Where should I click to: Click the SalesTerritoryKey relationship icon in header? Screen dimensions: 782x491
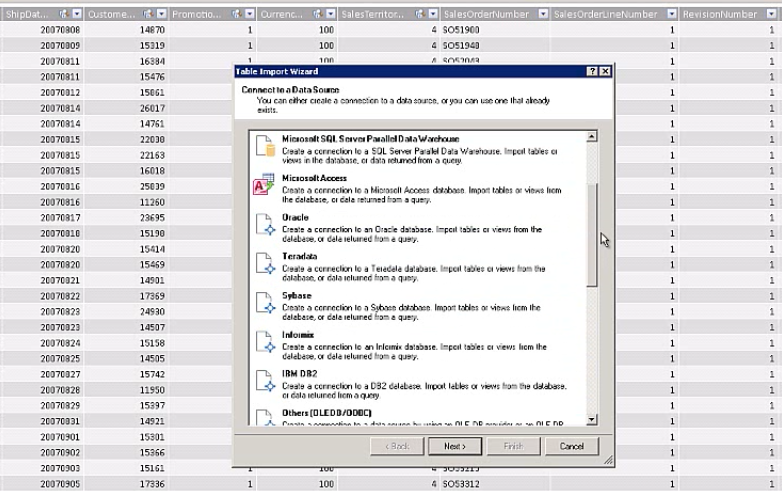(420, 14)
